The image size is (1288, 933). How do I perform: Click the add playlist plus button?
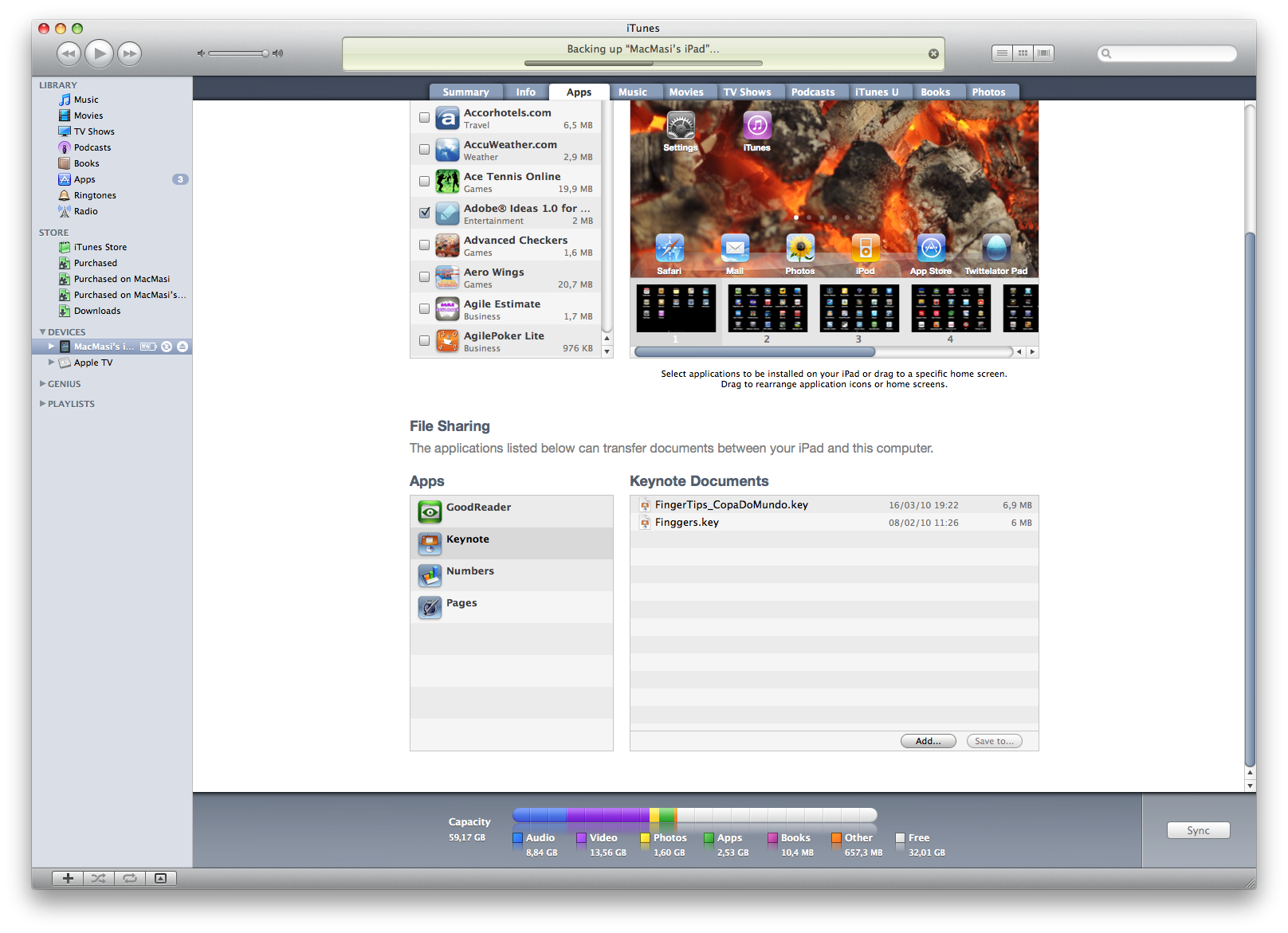[x=68, y=878]
